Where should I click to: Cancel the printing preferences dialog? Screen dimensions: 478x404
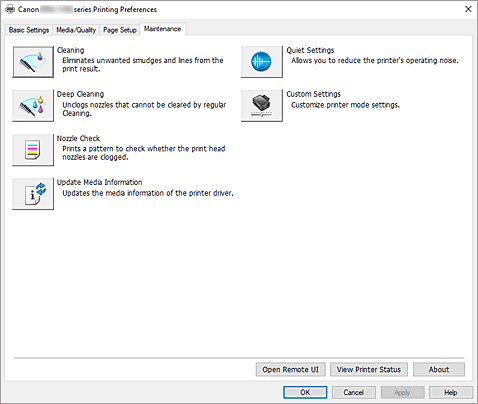[354, 392]
